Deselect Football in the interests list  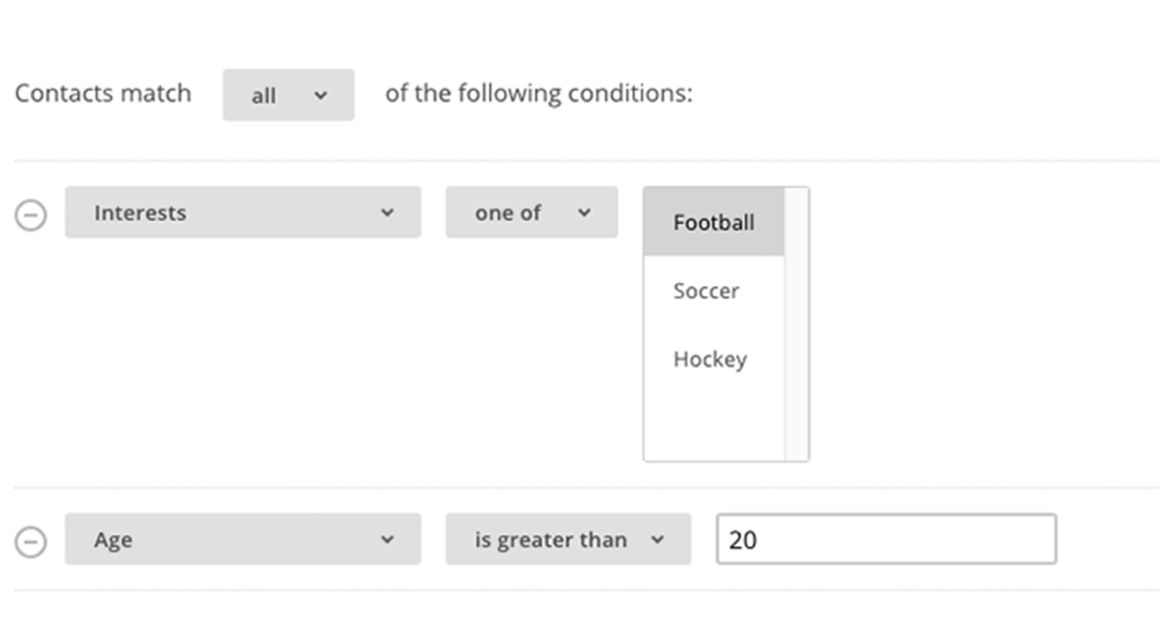click(712, 222)
